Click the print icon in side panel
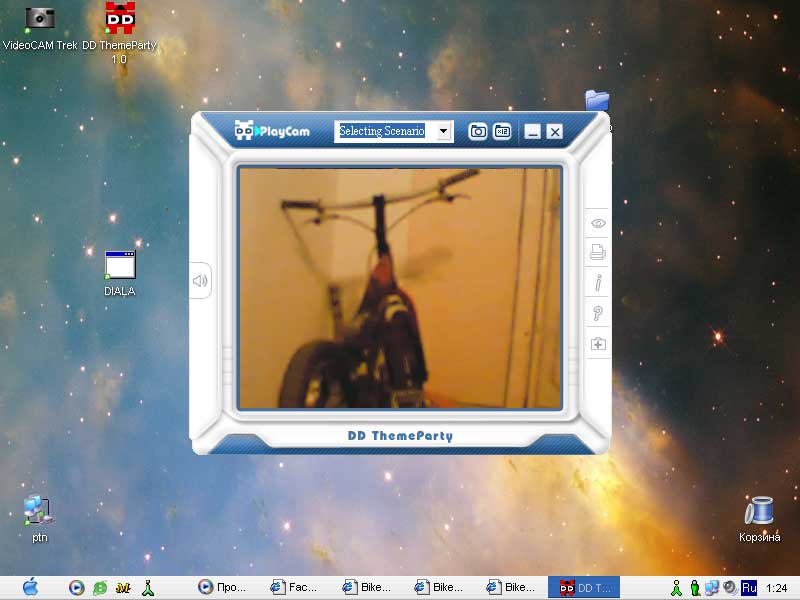Image resolution: width=800 pixels, height=600 pixels. click(598, 253)
